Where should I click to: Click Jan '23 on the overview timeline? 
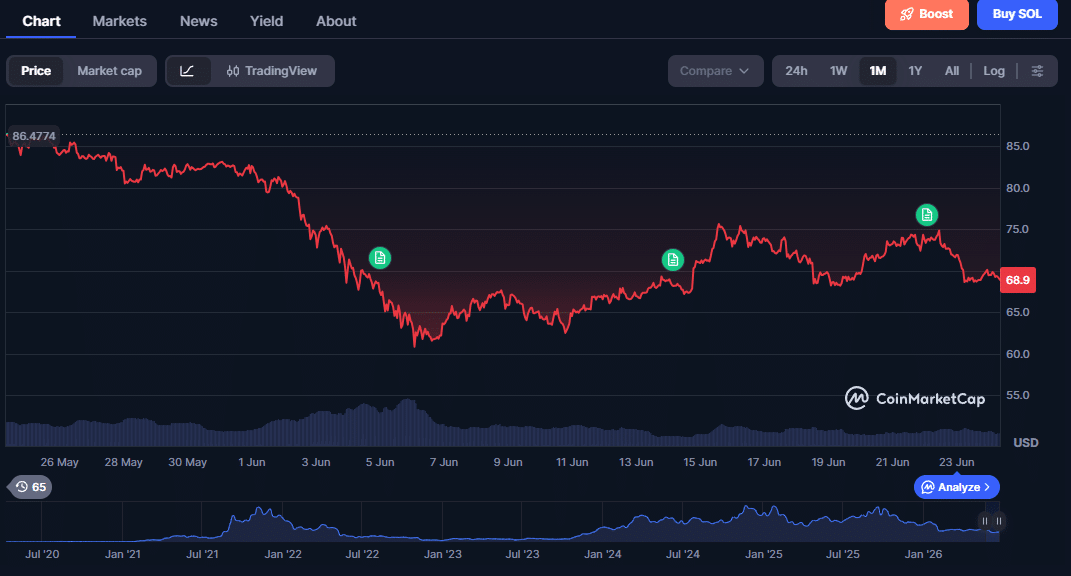[x=443, y=554]
